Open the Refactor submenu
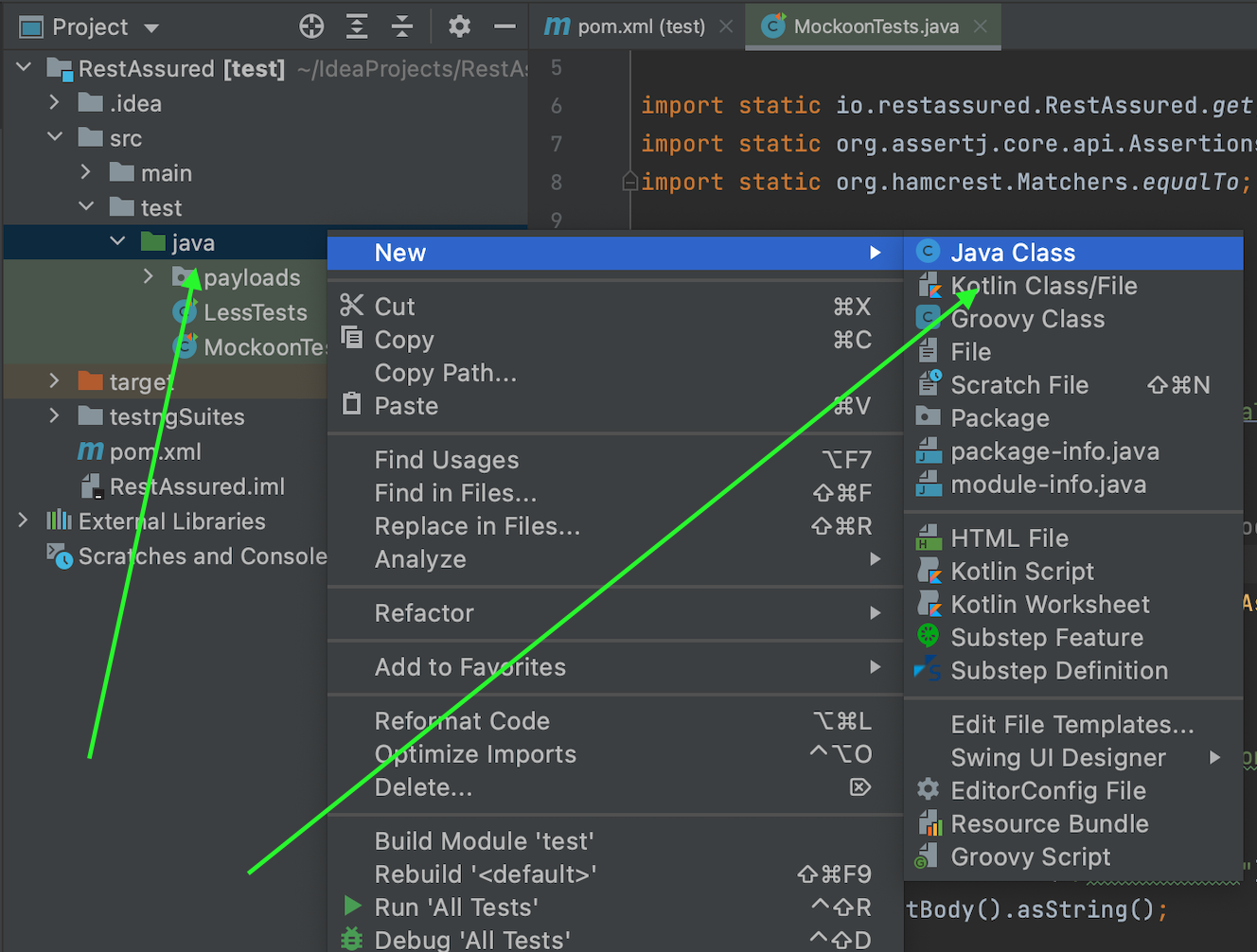This screenshot has height=952, width=1257. tap(424, 613)
